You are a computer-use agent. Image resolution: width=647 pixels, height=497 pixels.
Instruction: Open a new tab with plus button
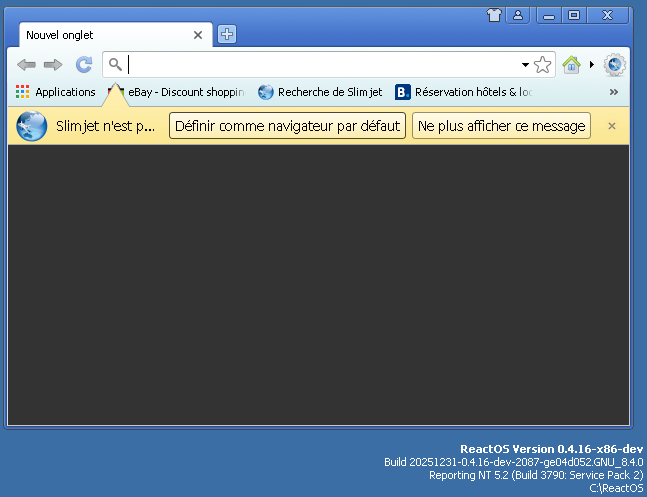pyautogui.click(x=227, y=35)
